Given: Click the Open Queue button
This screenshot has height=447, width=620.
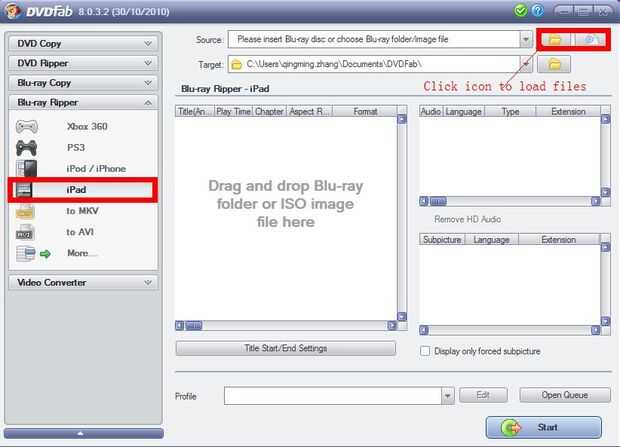Looking at the screenshot, I should click(565, 395).
